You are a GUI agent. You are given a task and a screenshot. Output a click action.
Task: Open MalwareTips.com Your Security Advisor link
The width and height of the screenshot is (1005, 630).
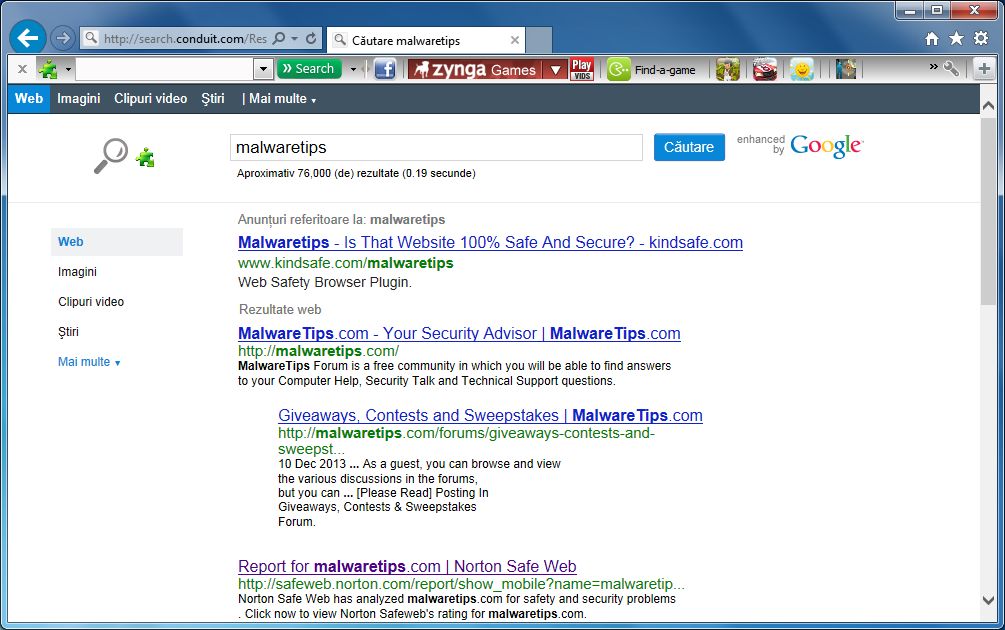point(459,333)
